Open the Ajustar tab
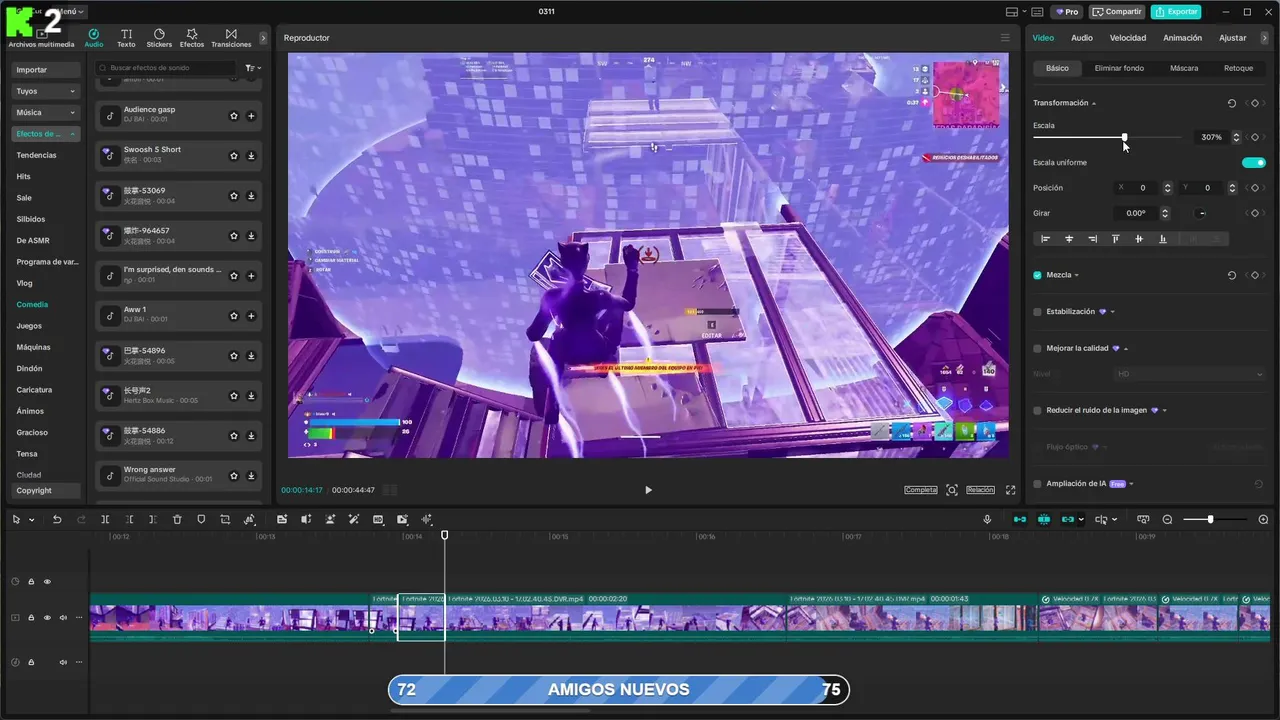 [1233, 38]
